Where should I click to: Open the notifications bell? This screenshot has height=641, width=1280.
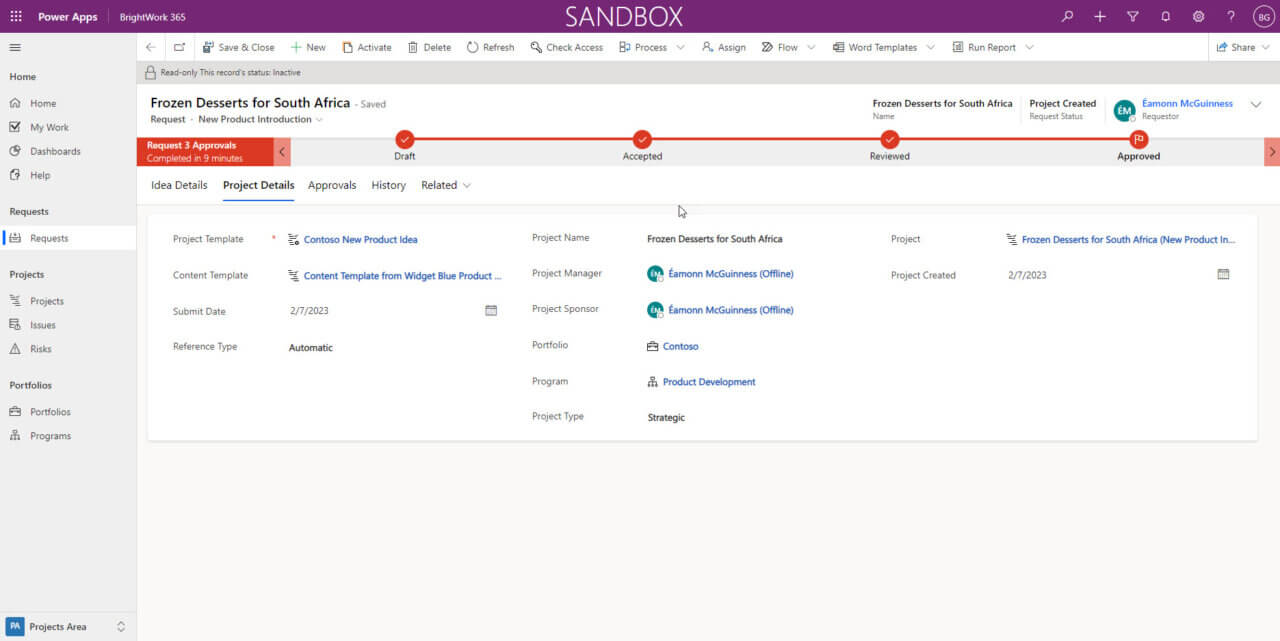pos(1164,15)
